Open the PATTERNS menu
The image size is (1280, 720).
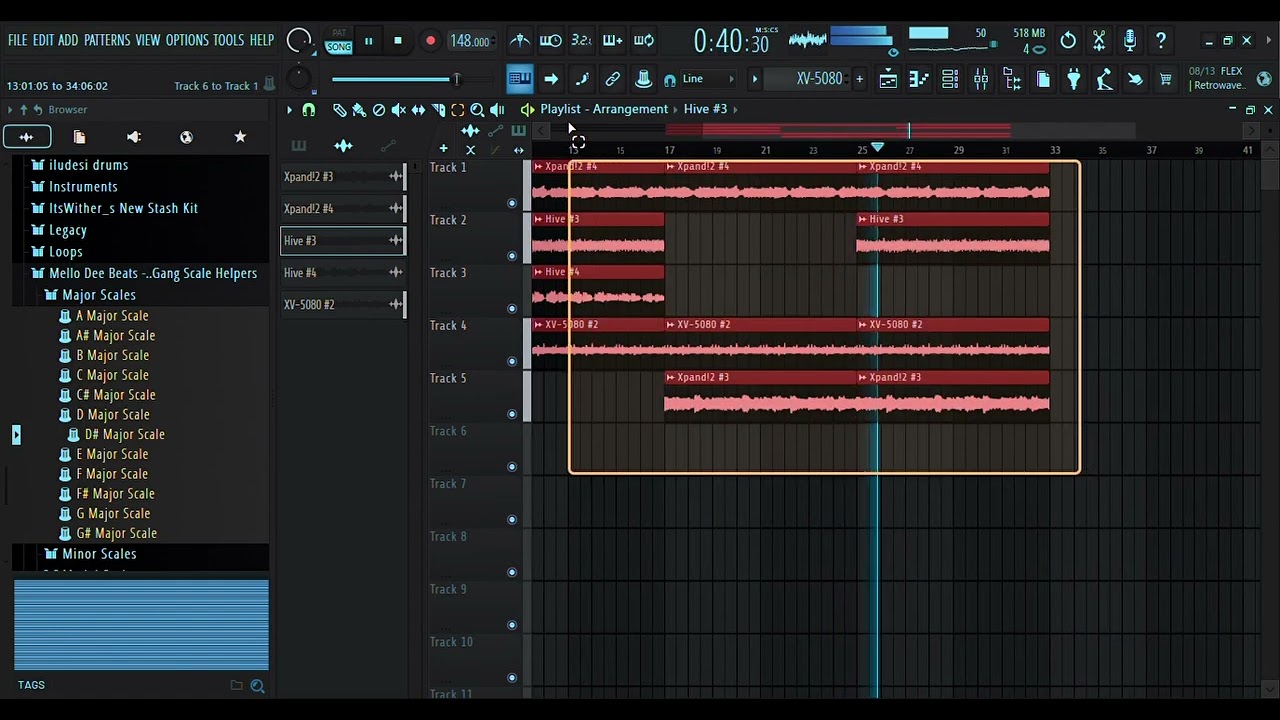click(107, 41)
